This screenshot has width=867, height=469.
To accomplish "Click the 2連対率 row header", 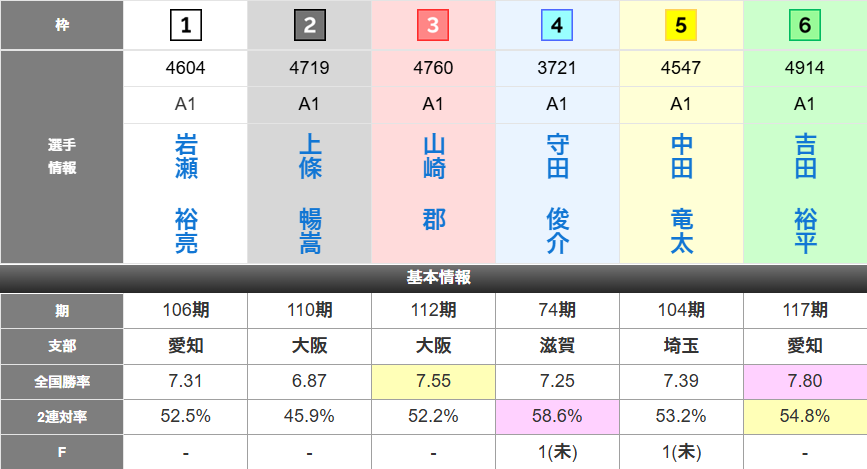I will click(x=62, y=416).
